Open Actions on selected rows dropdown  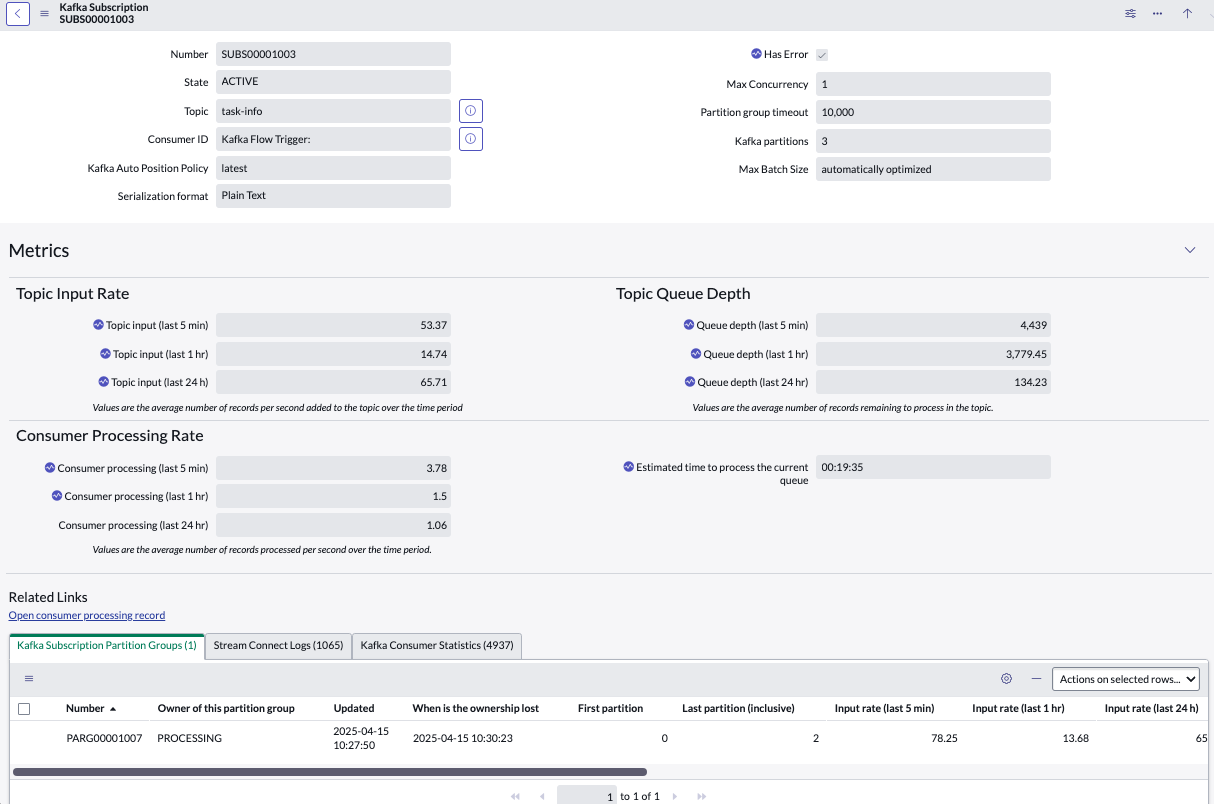[x=1126, y=679]
